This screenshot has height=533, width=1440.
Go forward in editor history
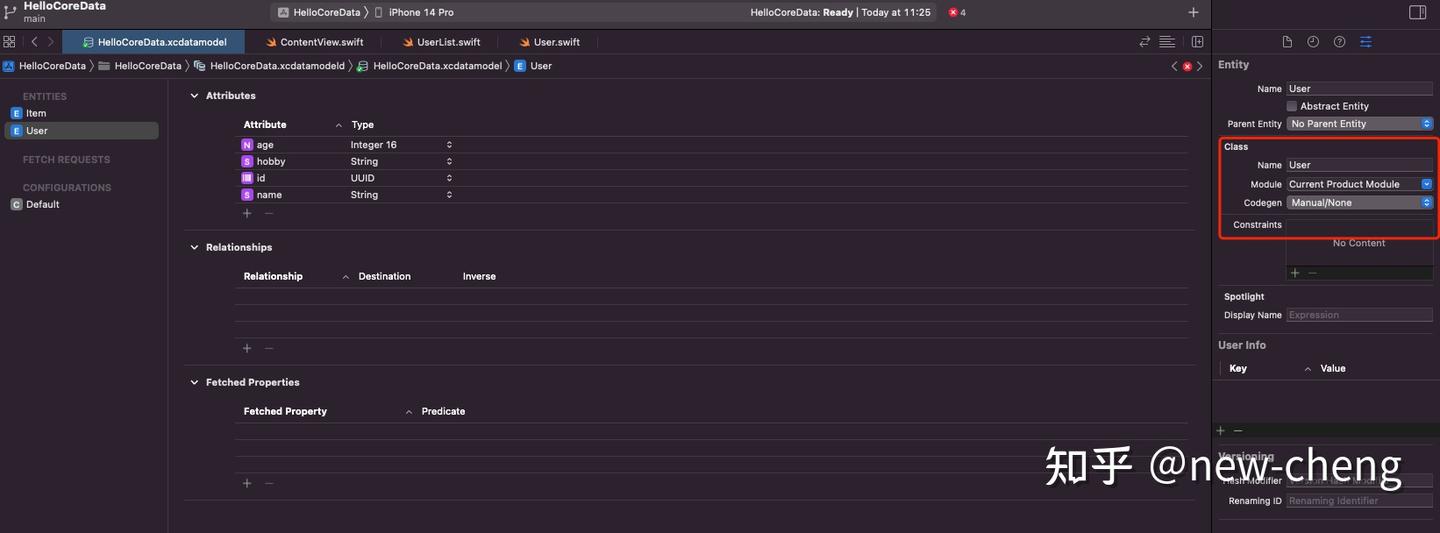[51, 42]
